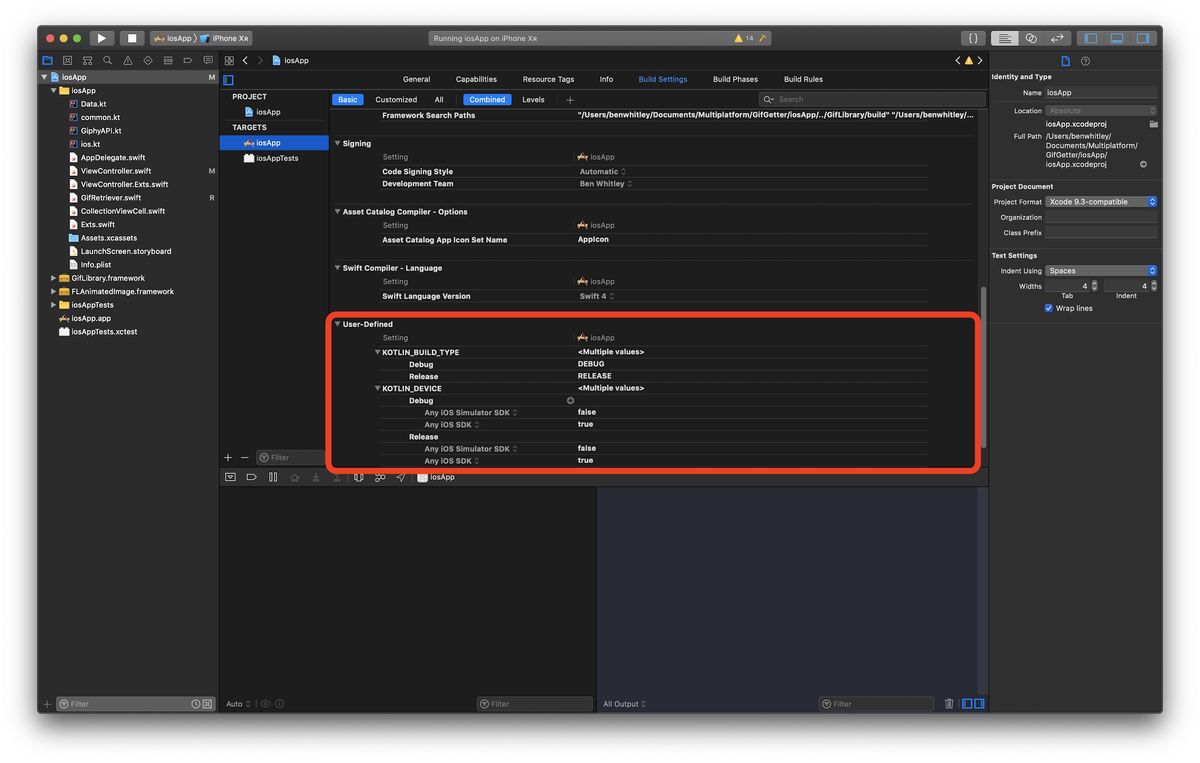Jump to the next issue arrow

point(980,60)
